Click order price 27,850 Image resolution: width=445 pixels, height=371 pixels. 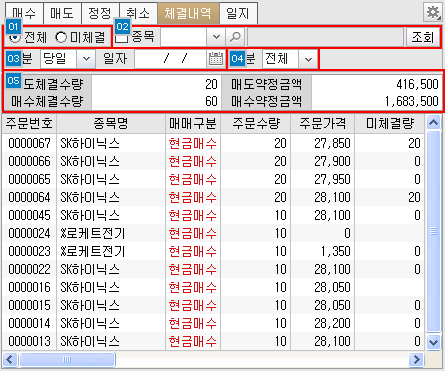click(332, 143)
